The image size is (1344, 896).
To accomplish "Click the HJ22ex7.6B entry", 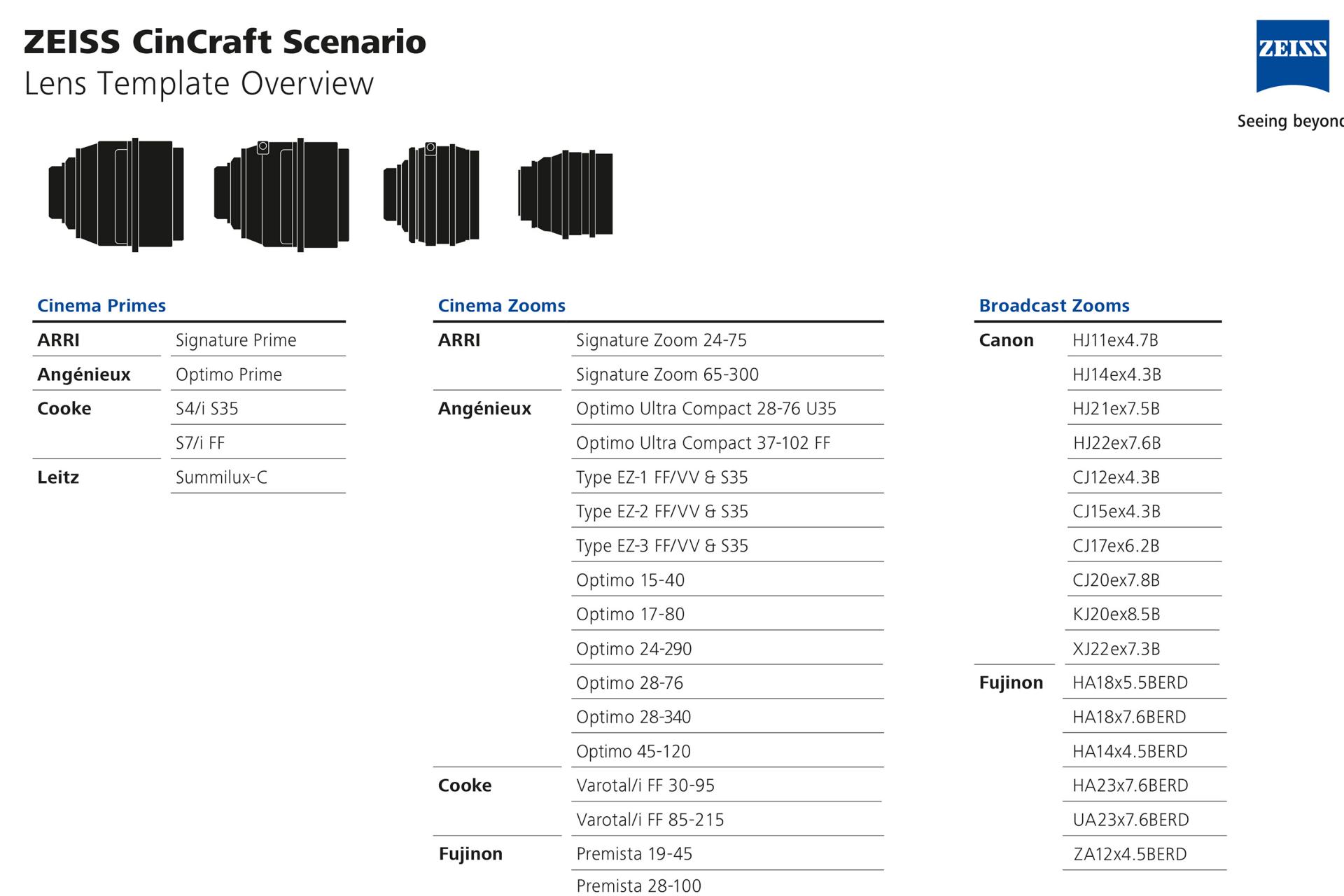I will [x=1116, y=444].
